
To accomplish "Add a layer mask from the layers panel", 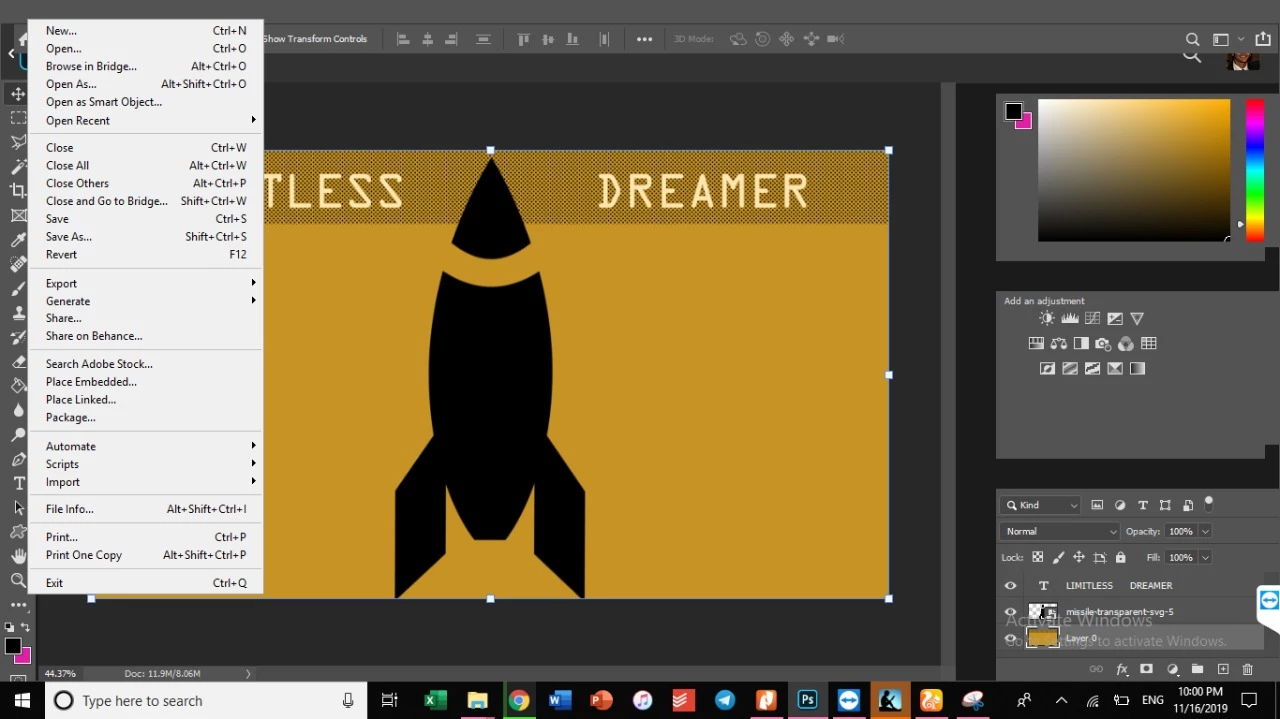I will (x=1146, y=669).
